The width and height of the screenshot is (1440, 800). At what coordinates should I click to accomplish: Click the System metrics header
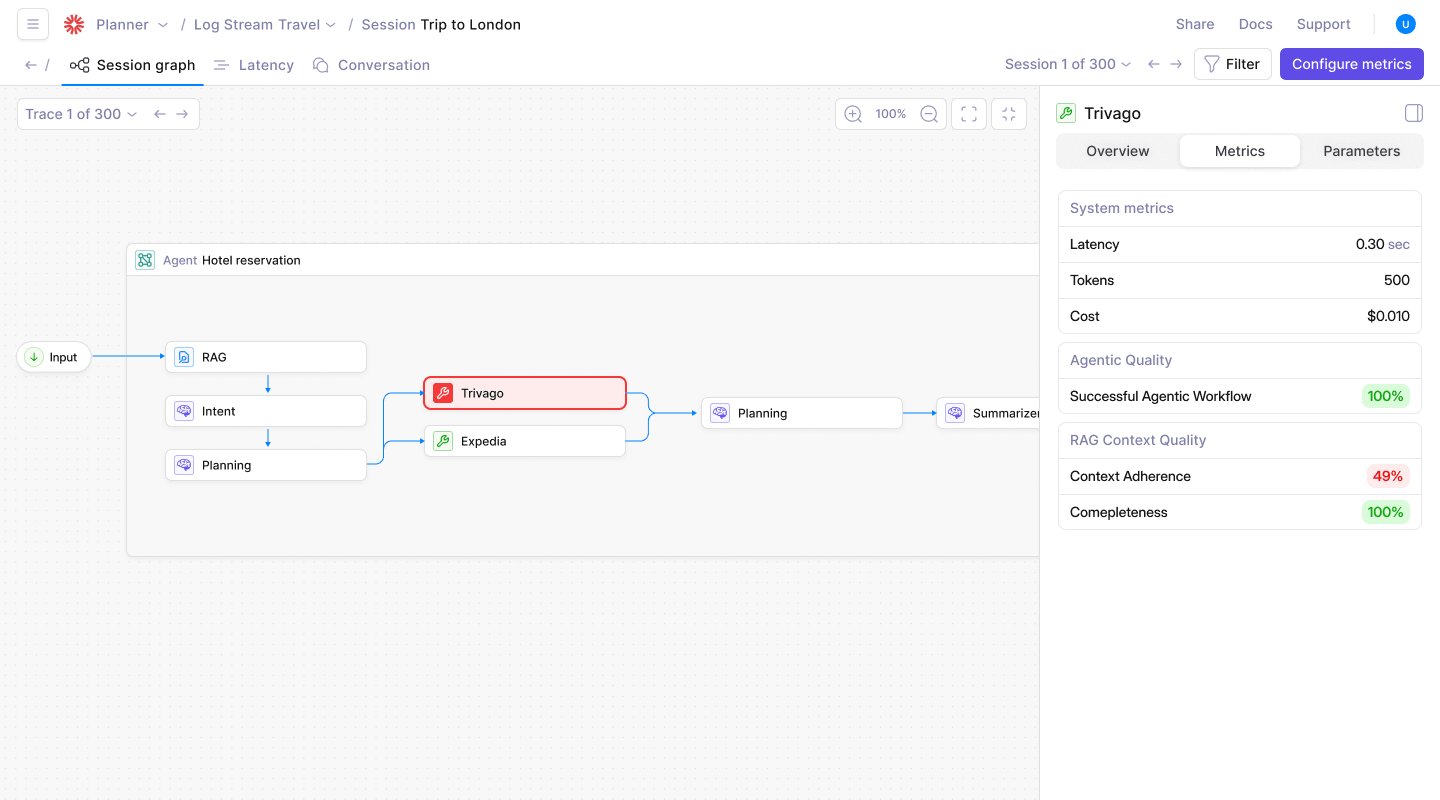coord(1122,209)
